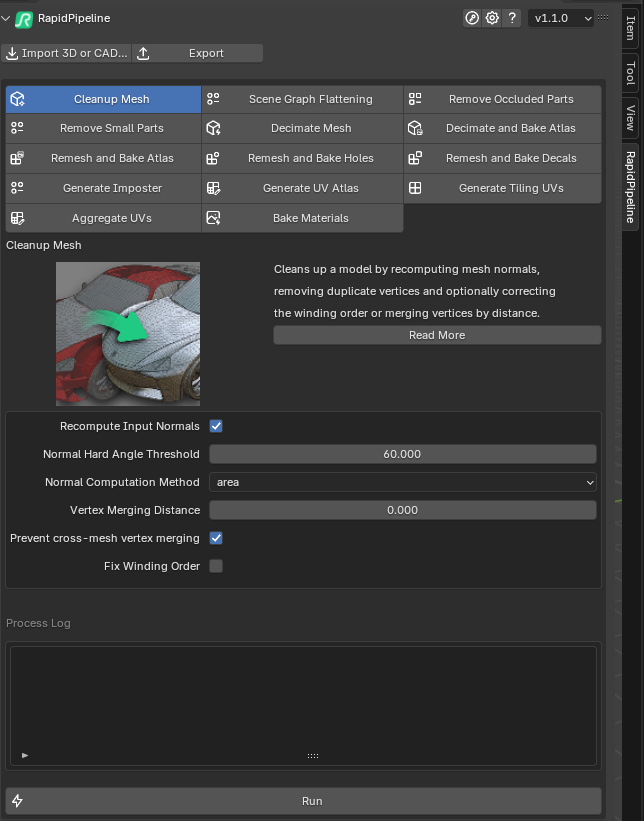The image size is (644, 821).
Task: Click the car cleanup preview thumbnail
Action: pos(128,331)
